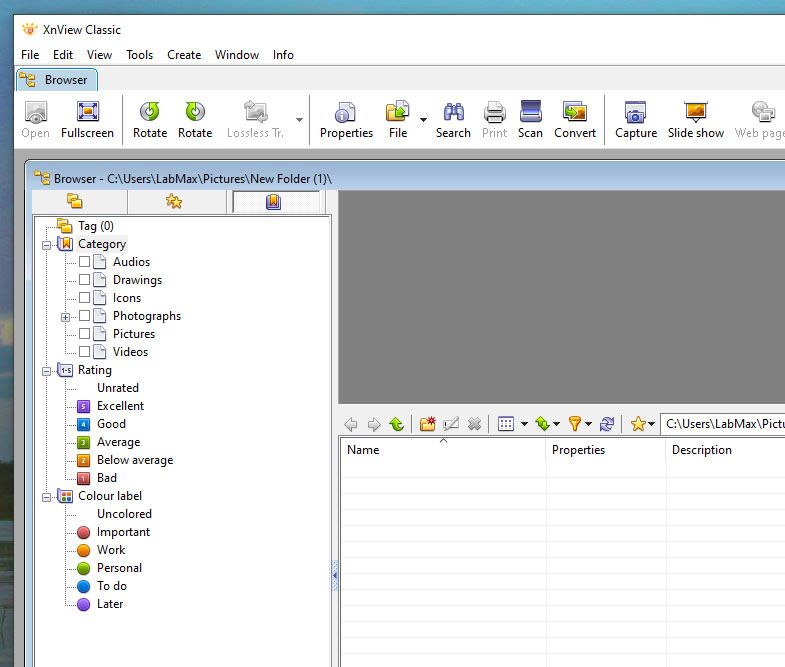Open the favorites star dropdown arrow
The image size is (785, 667).
pyautogui.click(x=651, y=424)
